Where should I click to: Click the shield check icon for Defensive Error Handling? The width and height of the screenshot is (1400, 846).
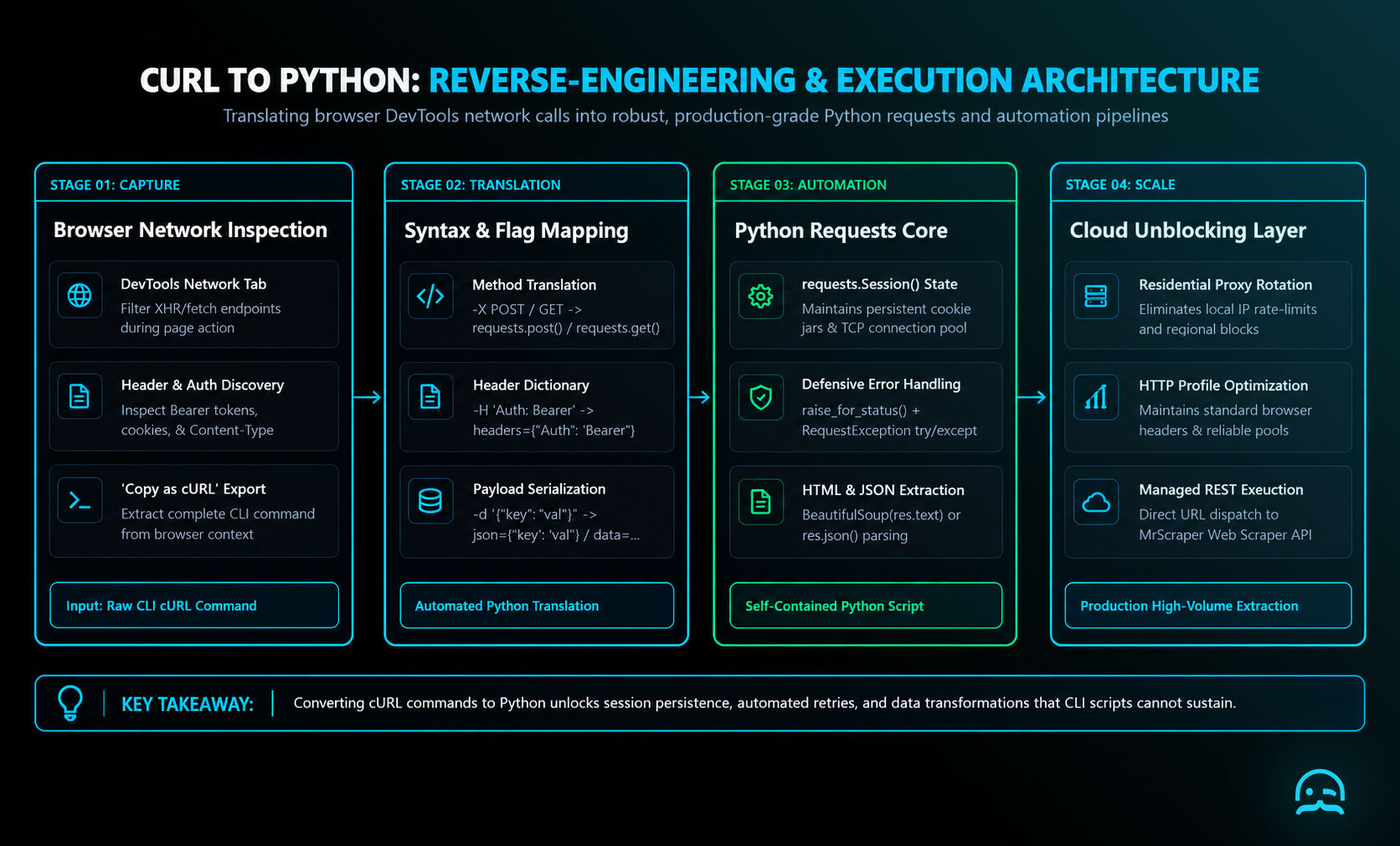click(x=760, y=397)
